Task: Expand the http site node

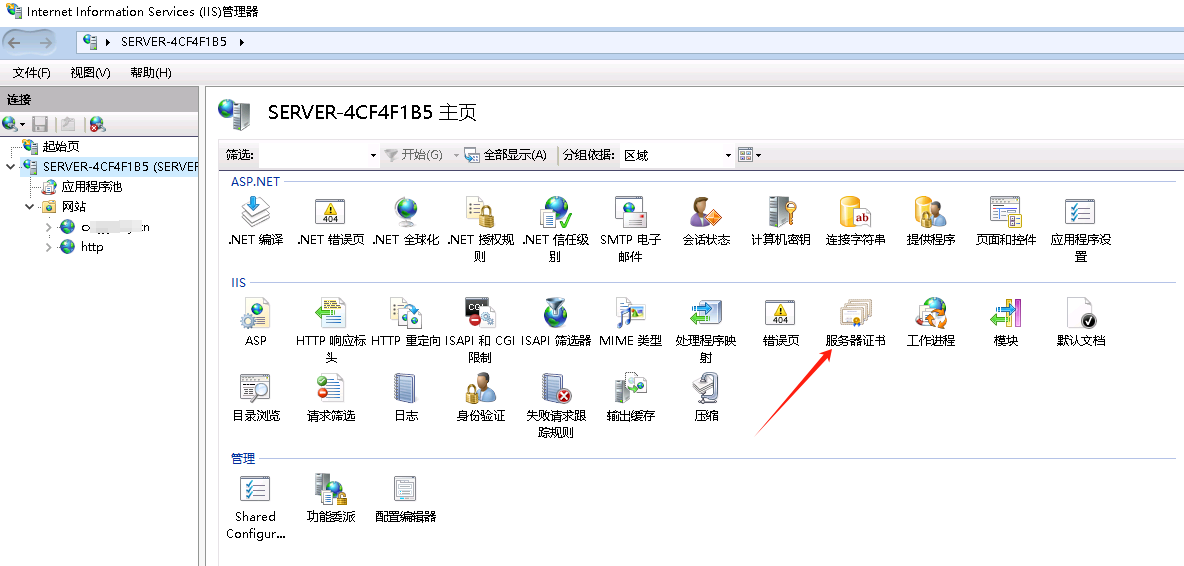Action: [x=49, y=247]
